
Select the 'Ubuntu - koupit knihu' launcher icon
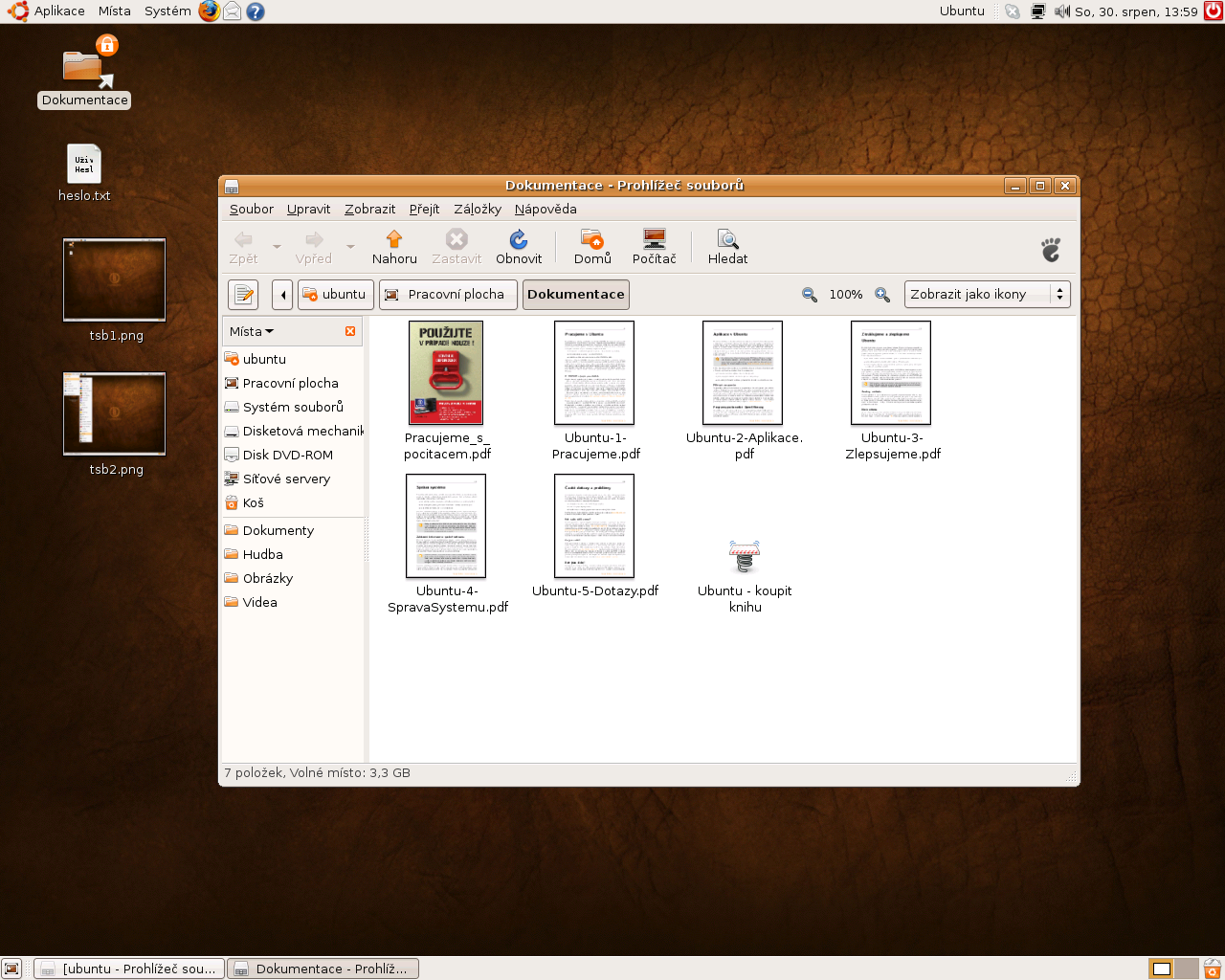(x=744, y=556)
